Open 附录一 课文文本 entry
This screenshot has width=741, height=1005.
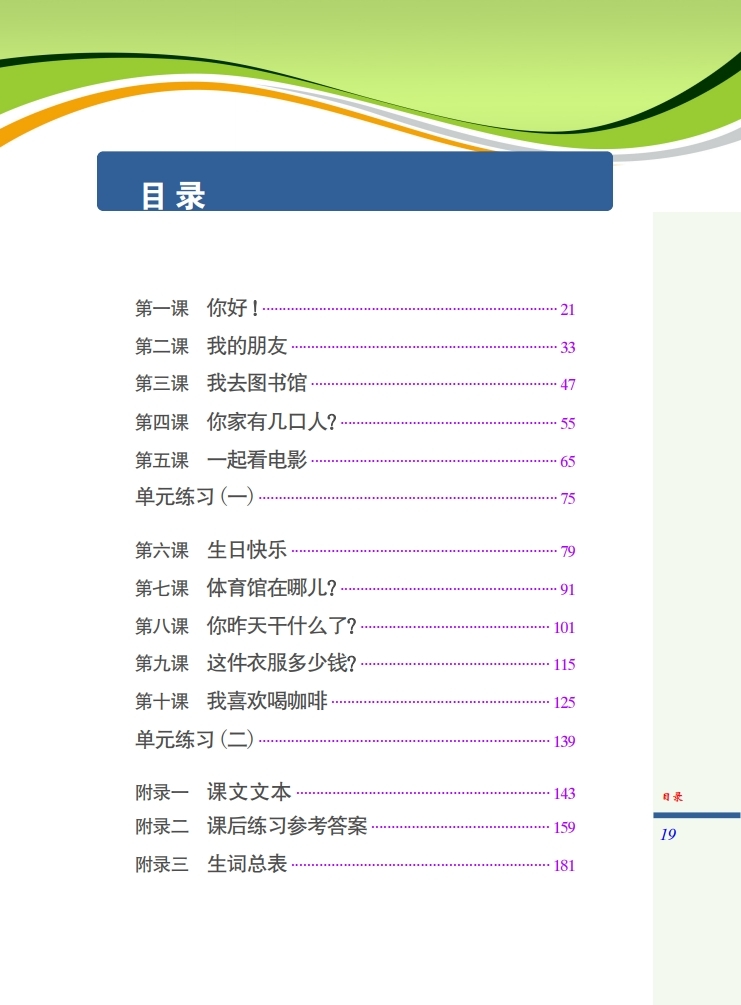[x=354, y=792]
